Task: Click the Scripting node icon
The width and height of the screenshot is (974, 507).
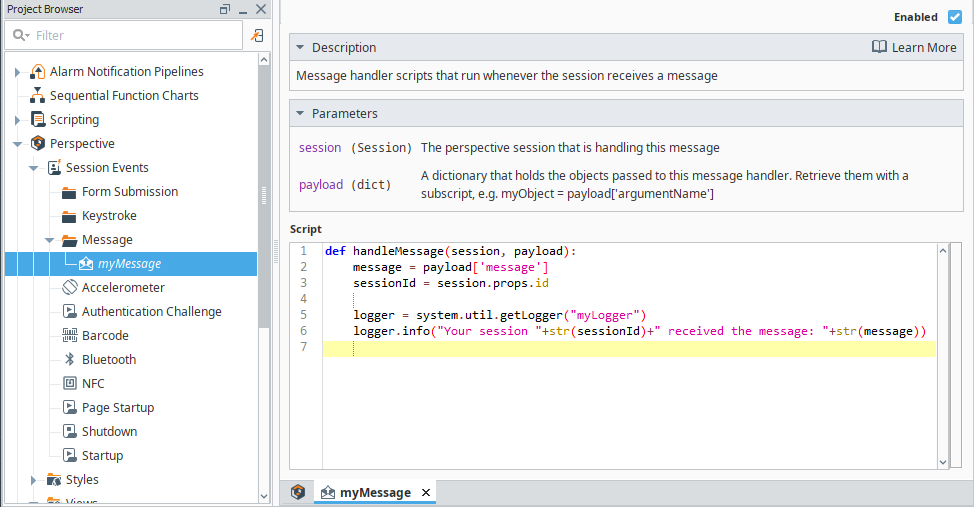Action: point(38,119)
